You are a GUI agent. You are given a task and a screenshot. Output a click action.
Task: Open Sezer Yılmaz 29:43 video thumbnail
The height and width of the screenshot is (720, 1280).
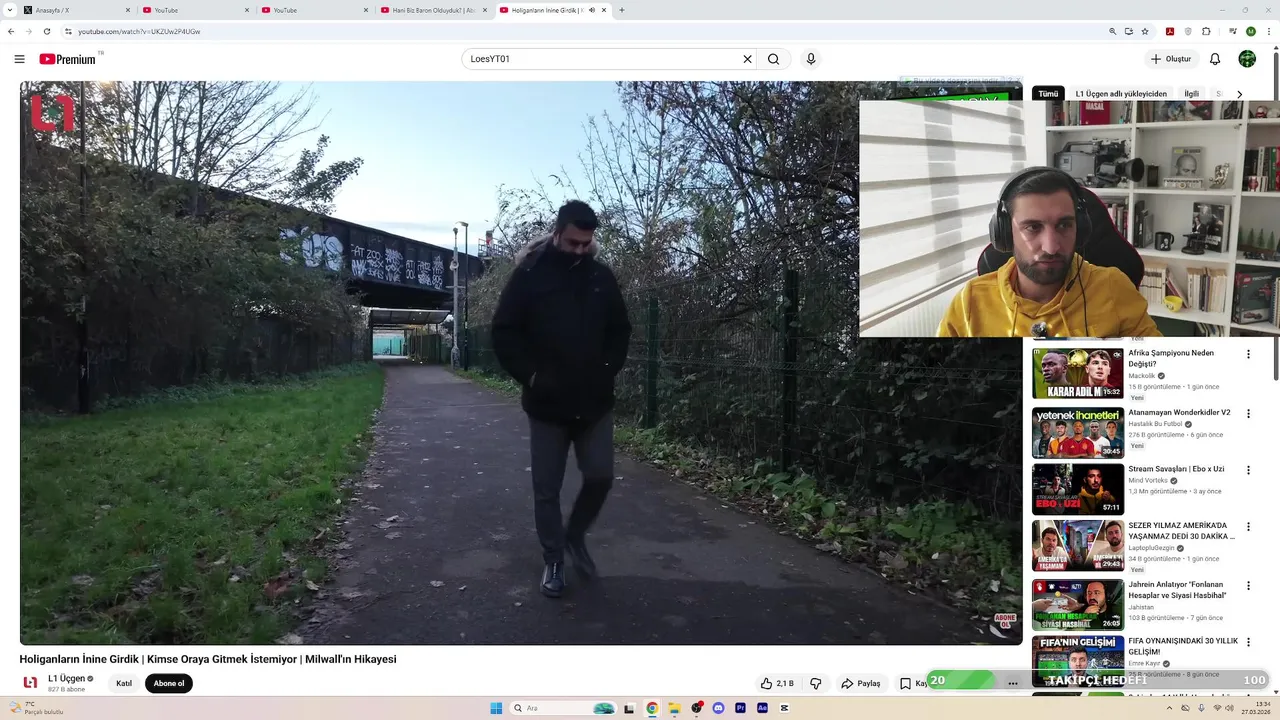click(x=1078, y=546)
